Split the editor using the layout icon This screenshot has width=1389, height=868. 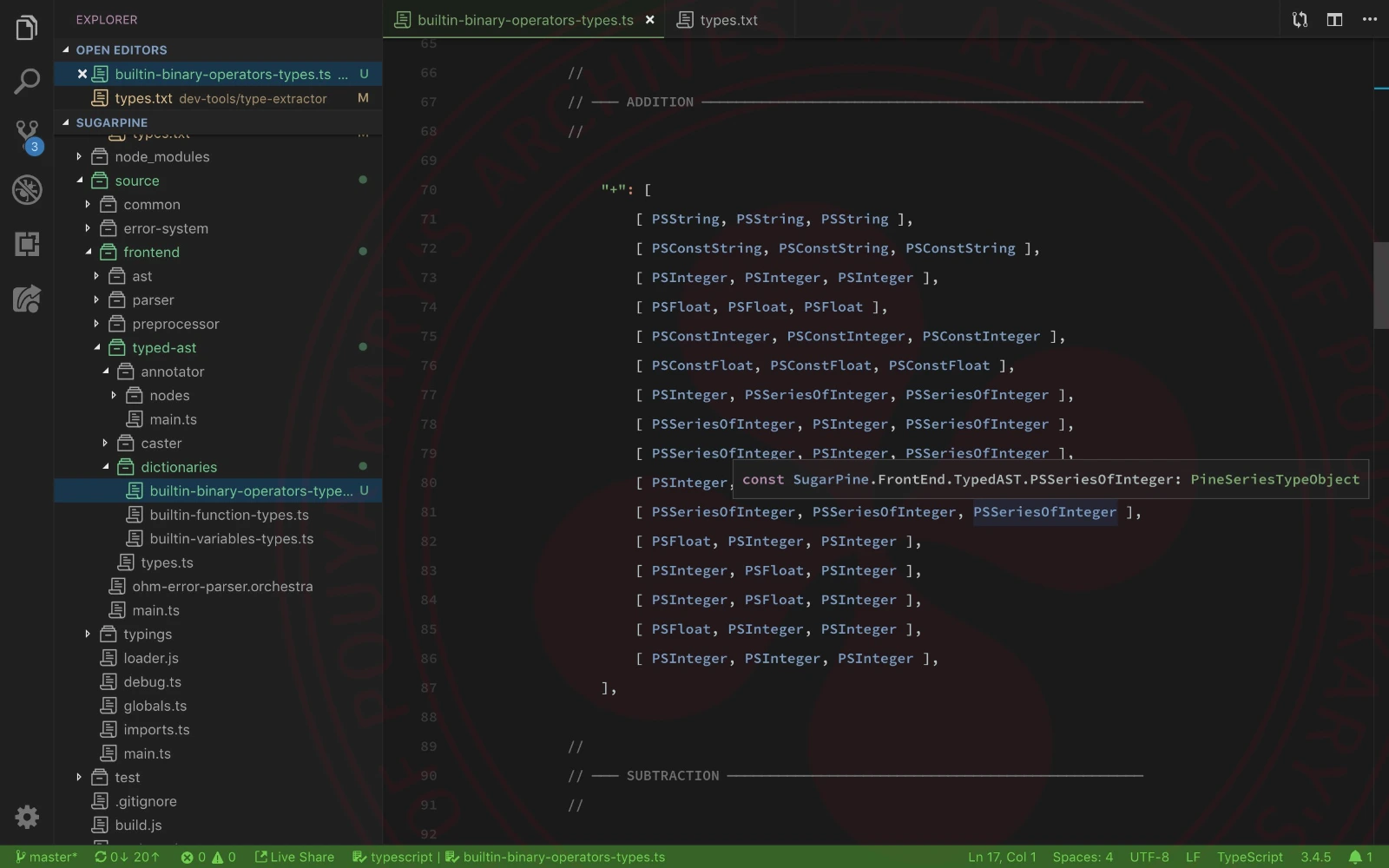coord(1334,19)
